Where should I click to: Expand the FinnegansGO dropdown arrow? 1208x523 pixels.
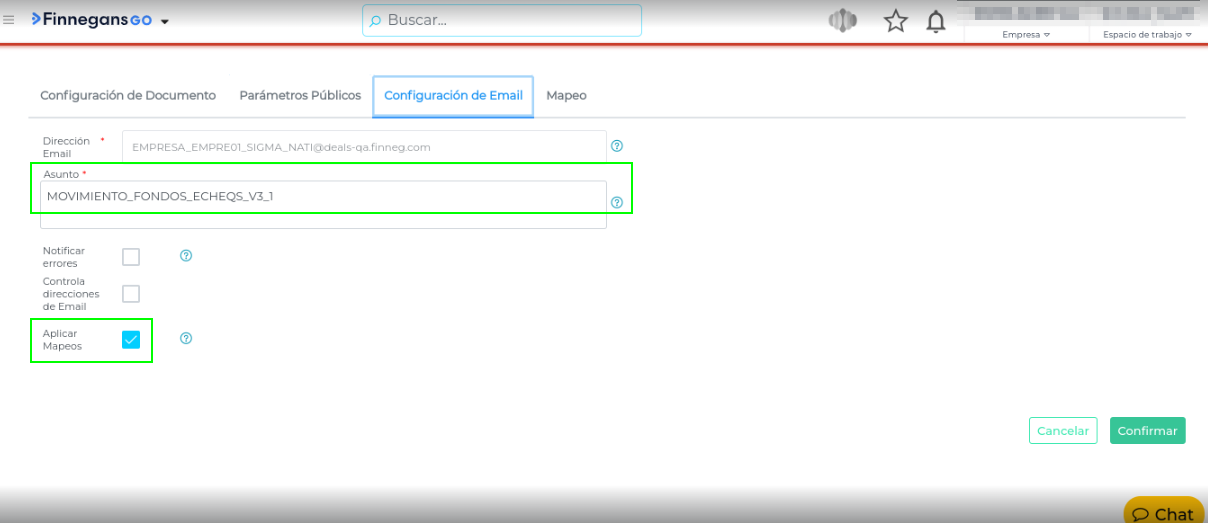click(x=165, y=21)
